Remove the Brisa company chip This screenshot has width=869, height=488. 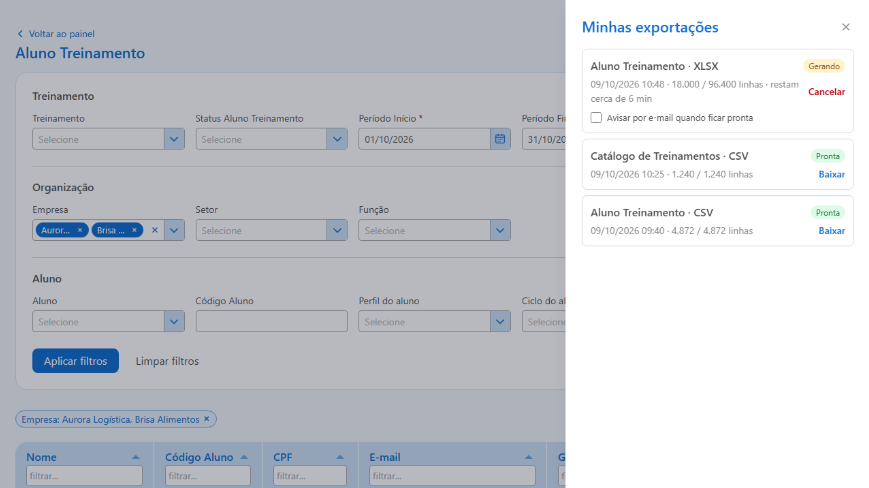134,230
